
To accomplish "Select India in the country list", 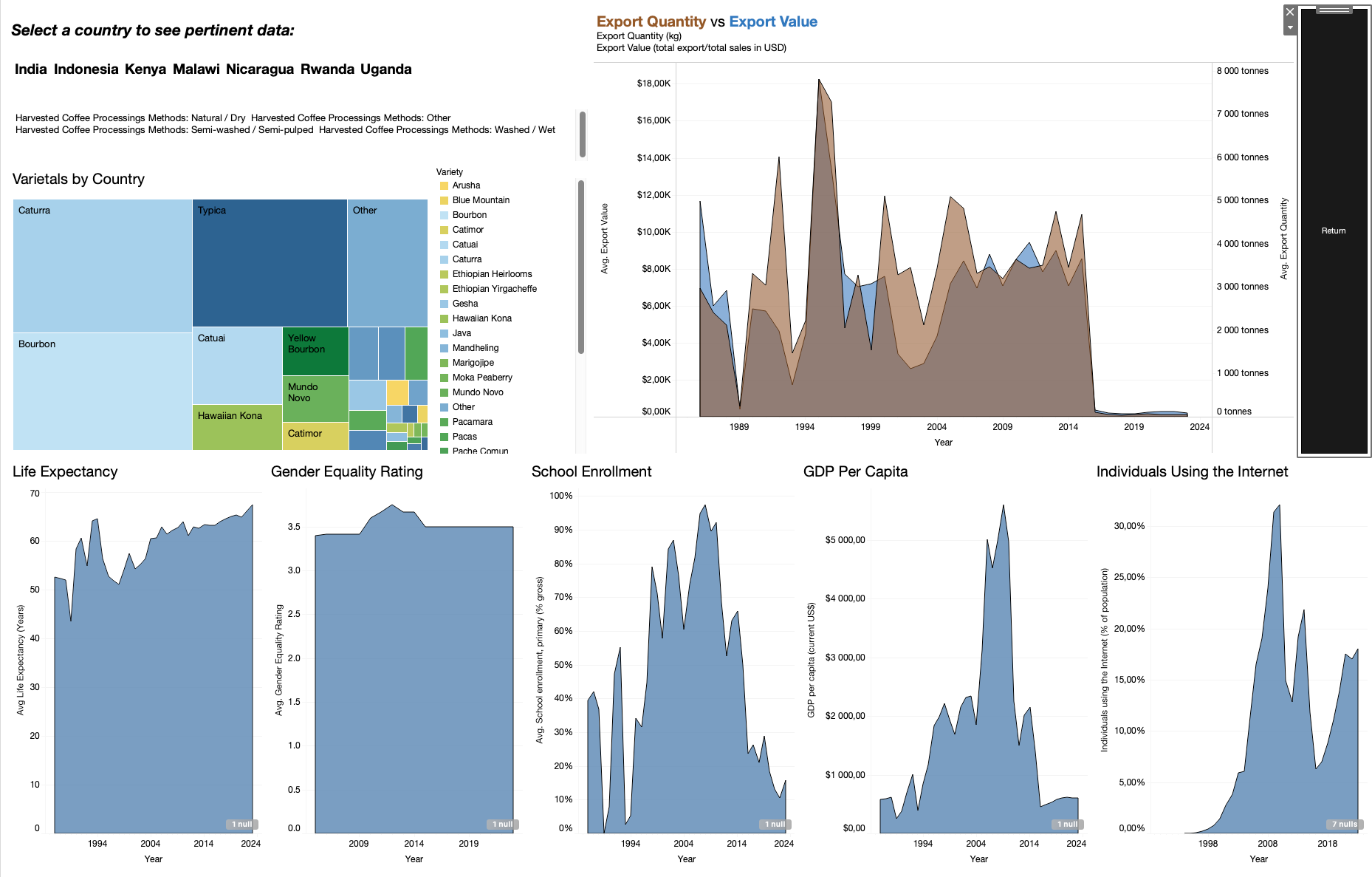I will point(31,69).
